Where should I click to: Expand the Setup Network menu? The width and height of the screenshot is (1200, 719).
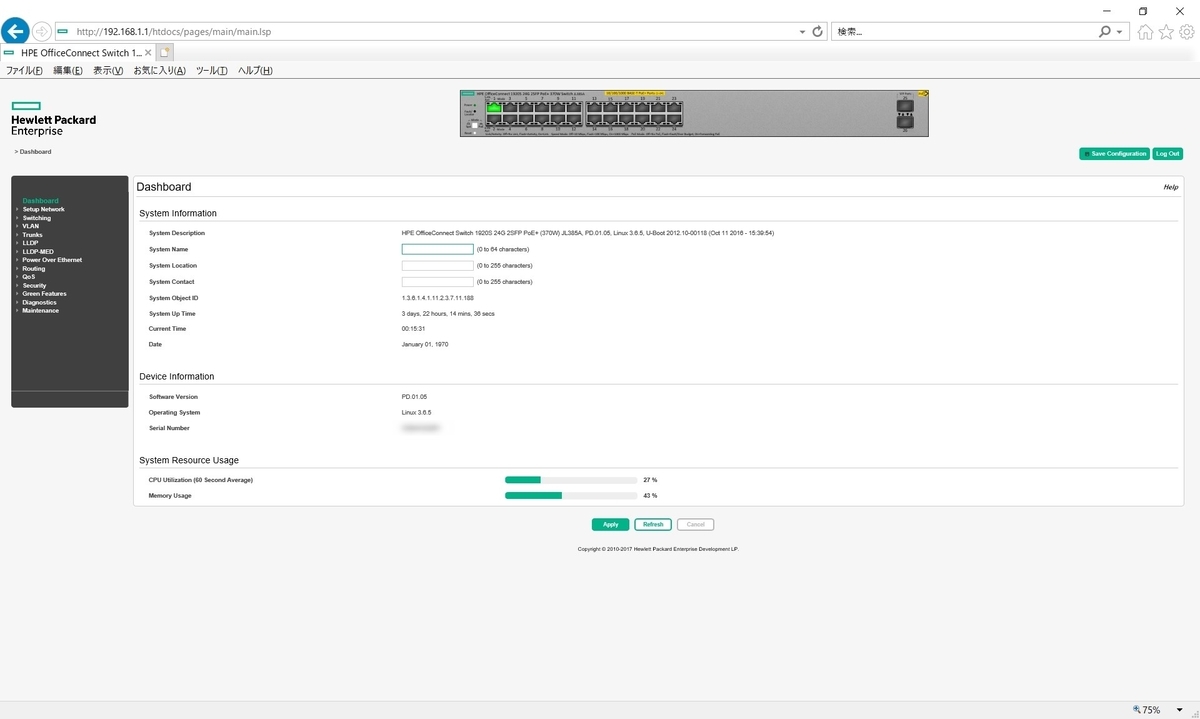43,209
